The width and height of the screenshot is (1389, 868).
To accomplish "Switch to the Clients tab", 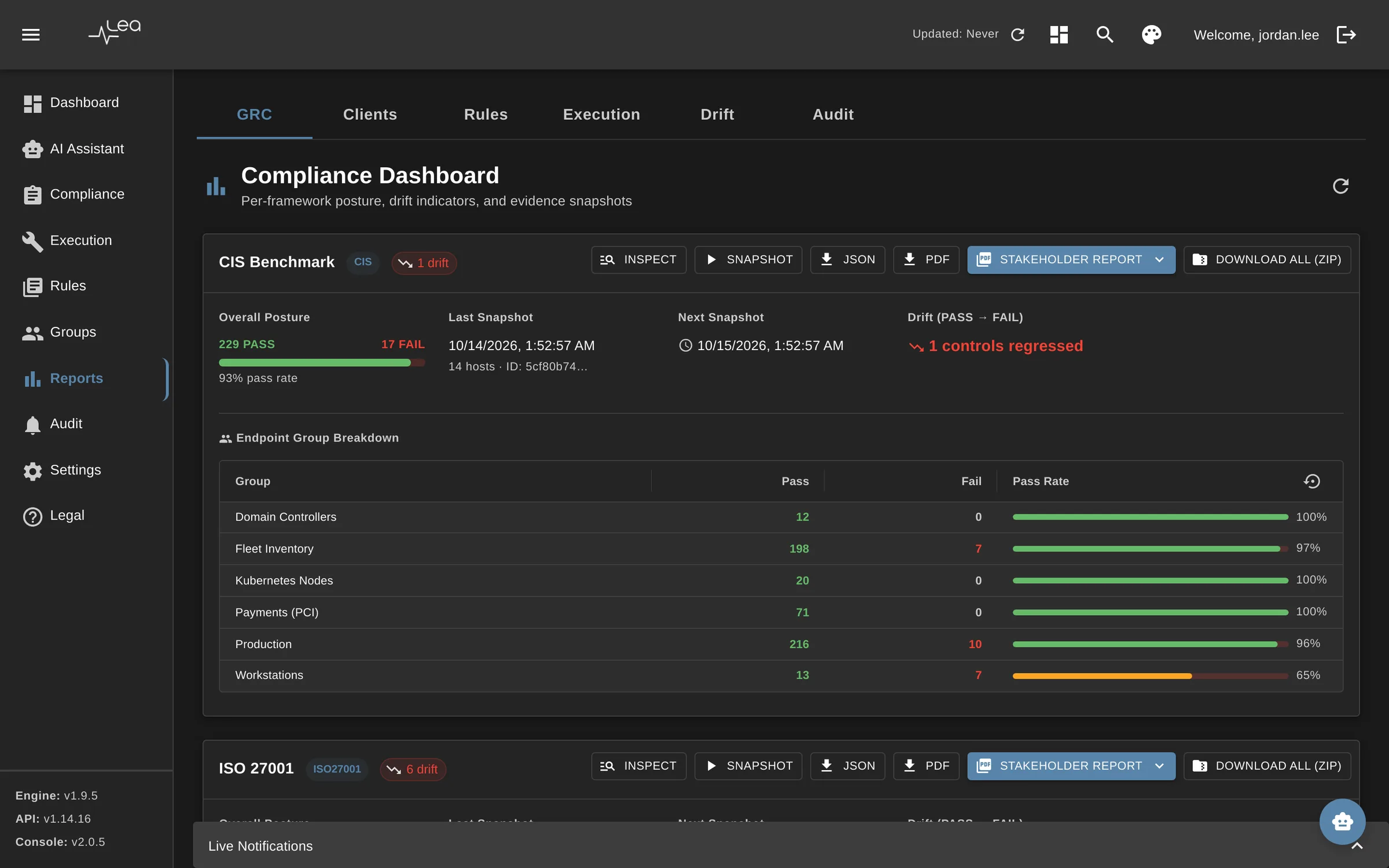I will coord(370,115).
